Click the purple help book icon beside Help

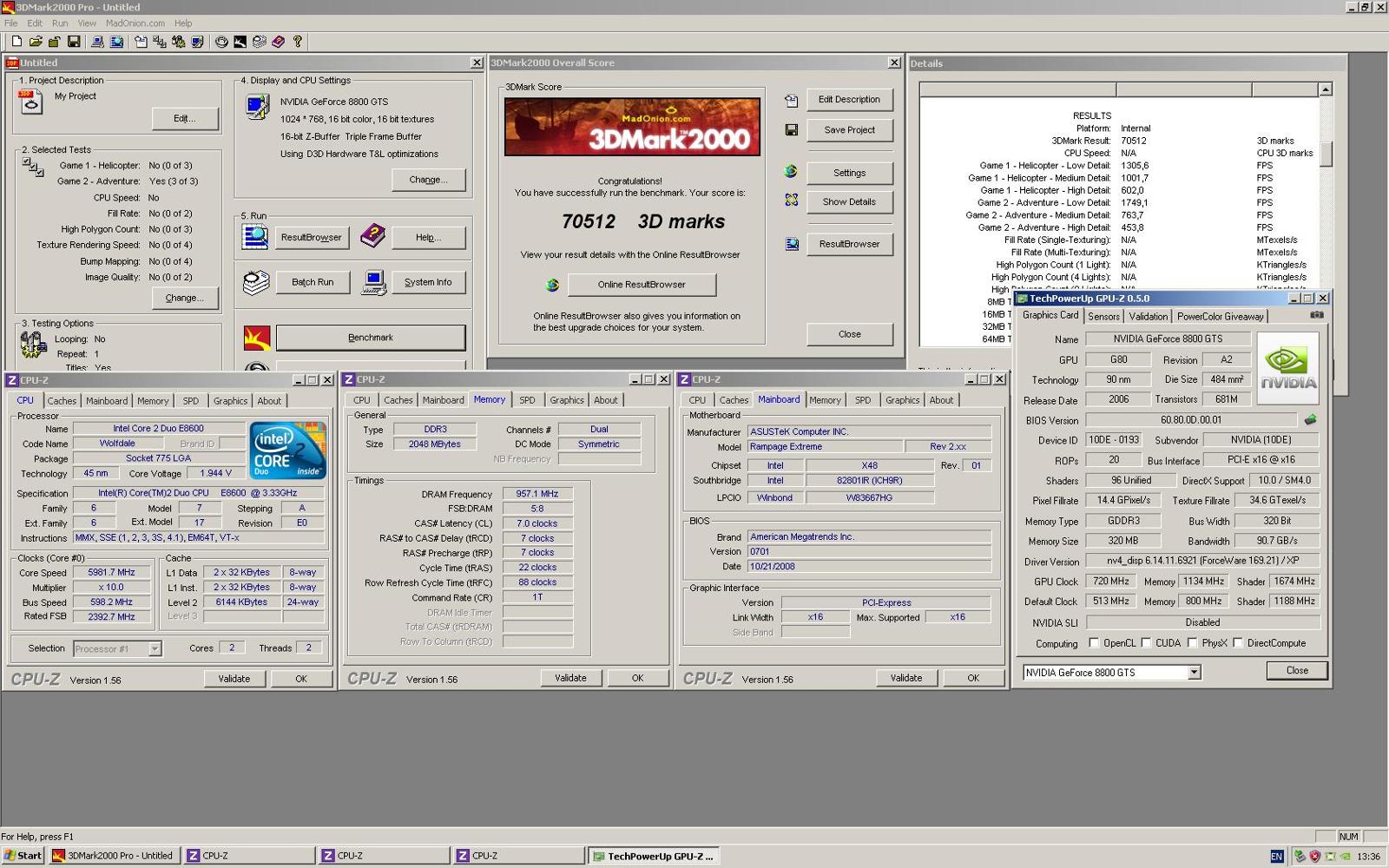[372, 235]
